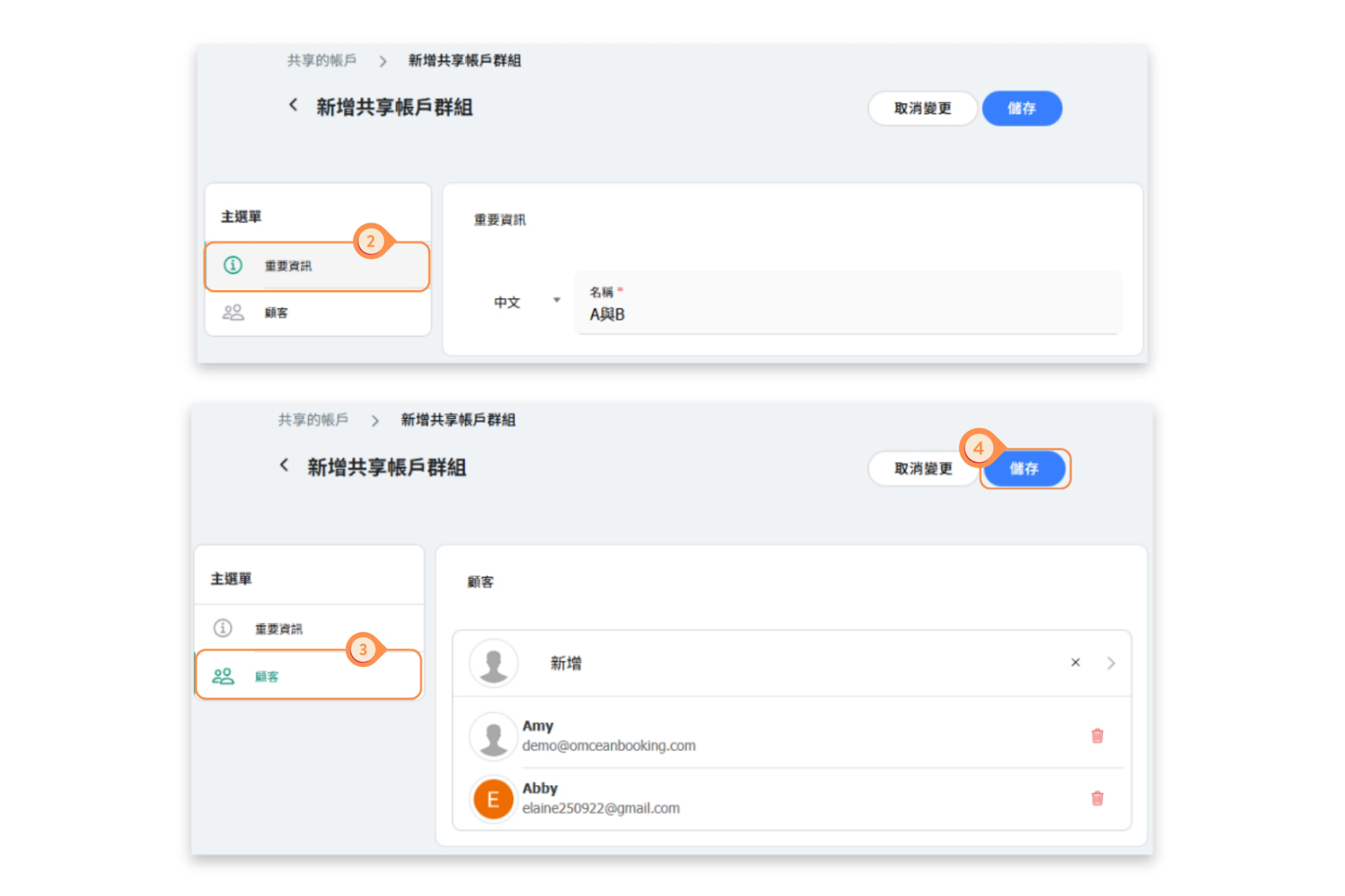Screen dimensions: 1345x896
Task: Click Amy's gray avatar icon
Action: (493, 736)
